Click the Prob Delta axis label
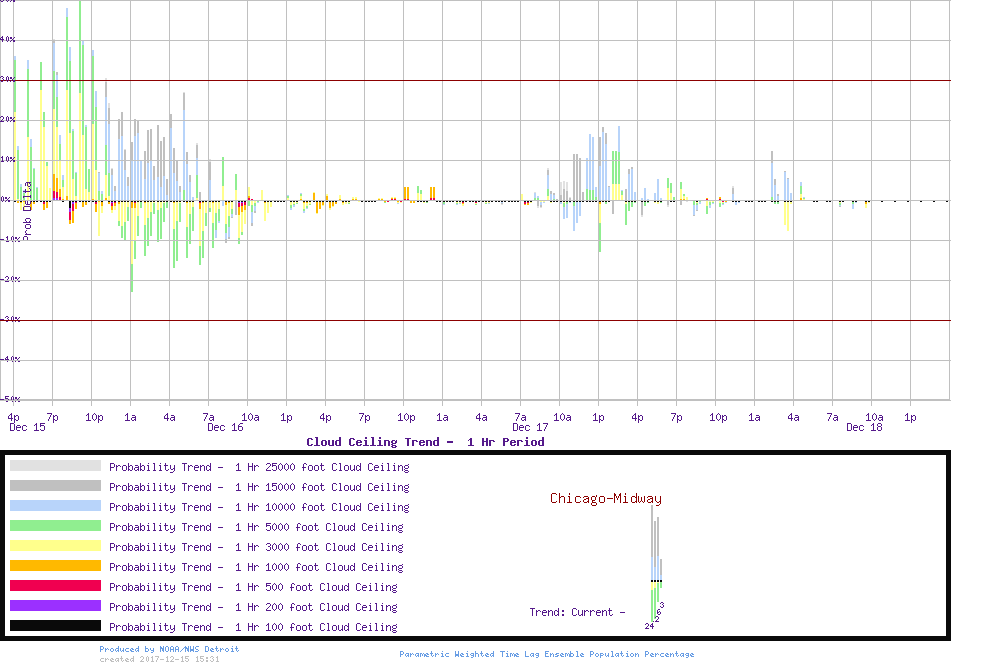This screenshot has width=1000, height=670. point(27,208)
